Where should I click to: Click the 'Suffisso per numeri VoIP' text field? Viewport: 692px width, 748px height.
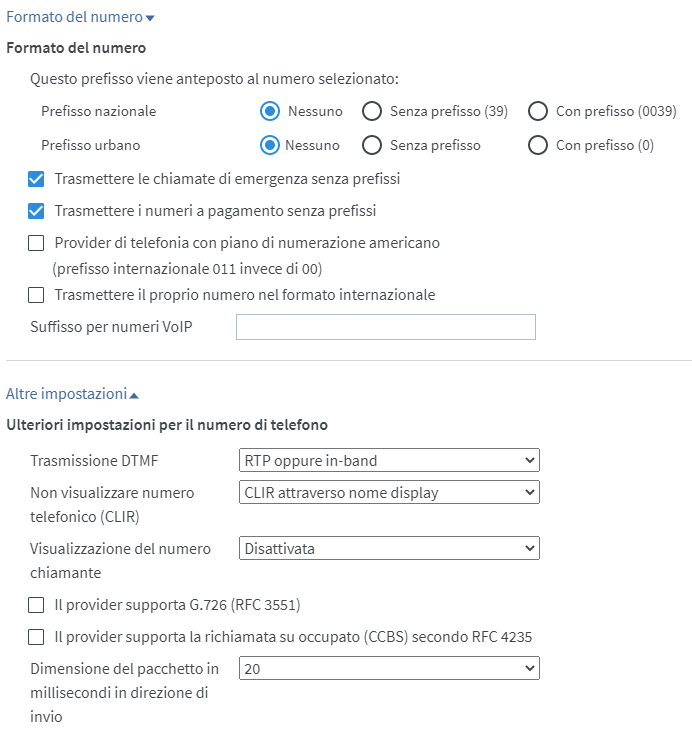pos(386,327)
